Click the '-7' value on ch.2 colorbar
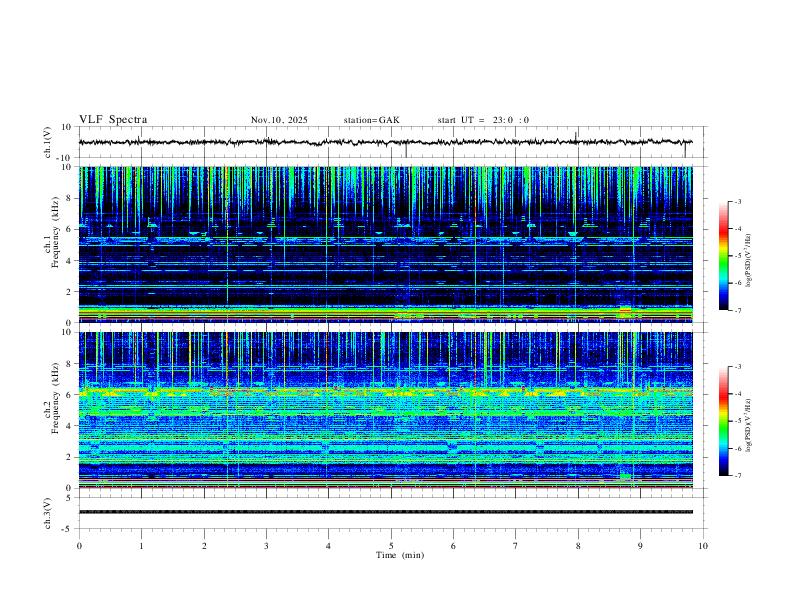This screenshot has height=612, width=792. (737, 476)
